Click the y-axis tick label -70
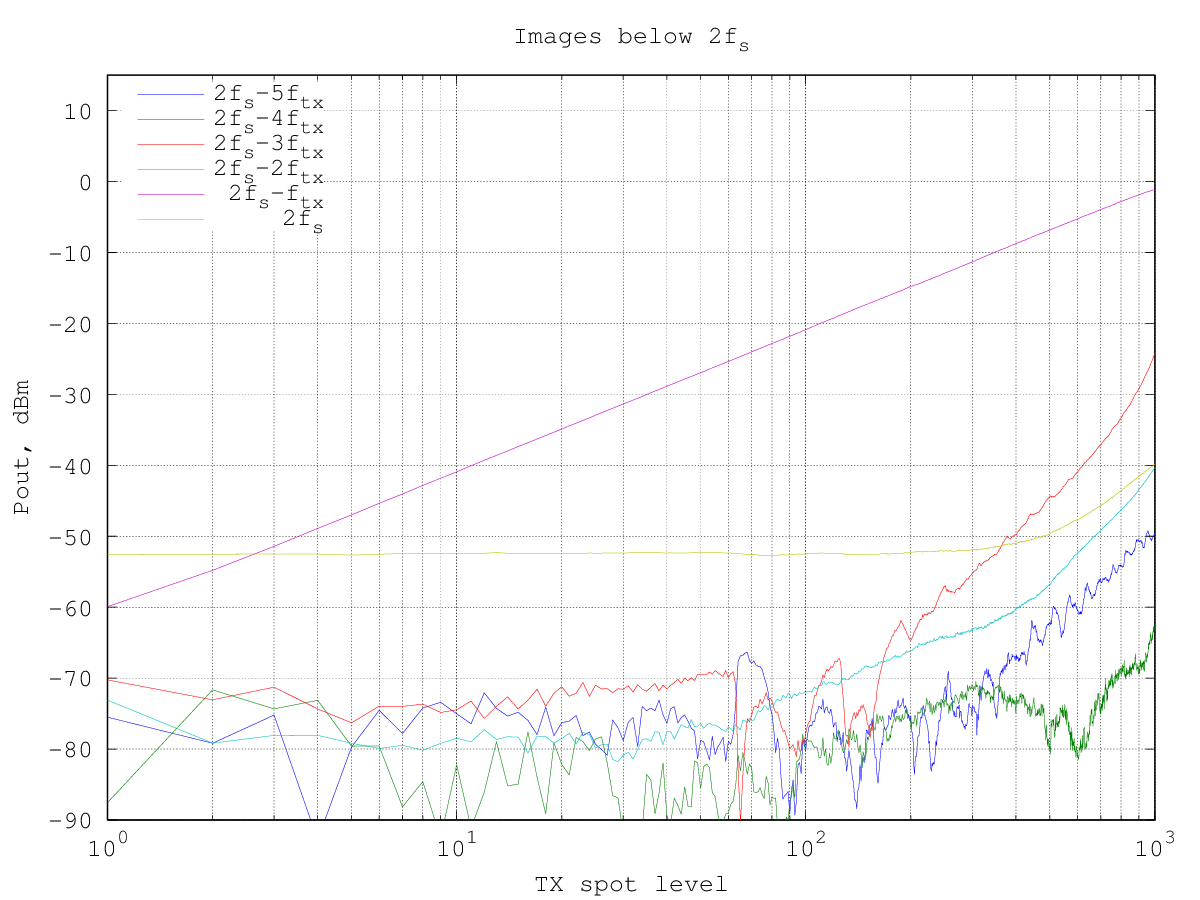The image size is (1200, 900). click(72, 679)
